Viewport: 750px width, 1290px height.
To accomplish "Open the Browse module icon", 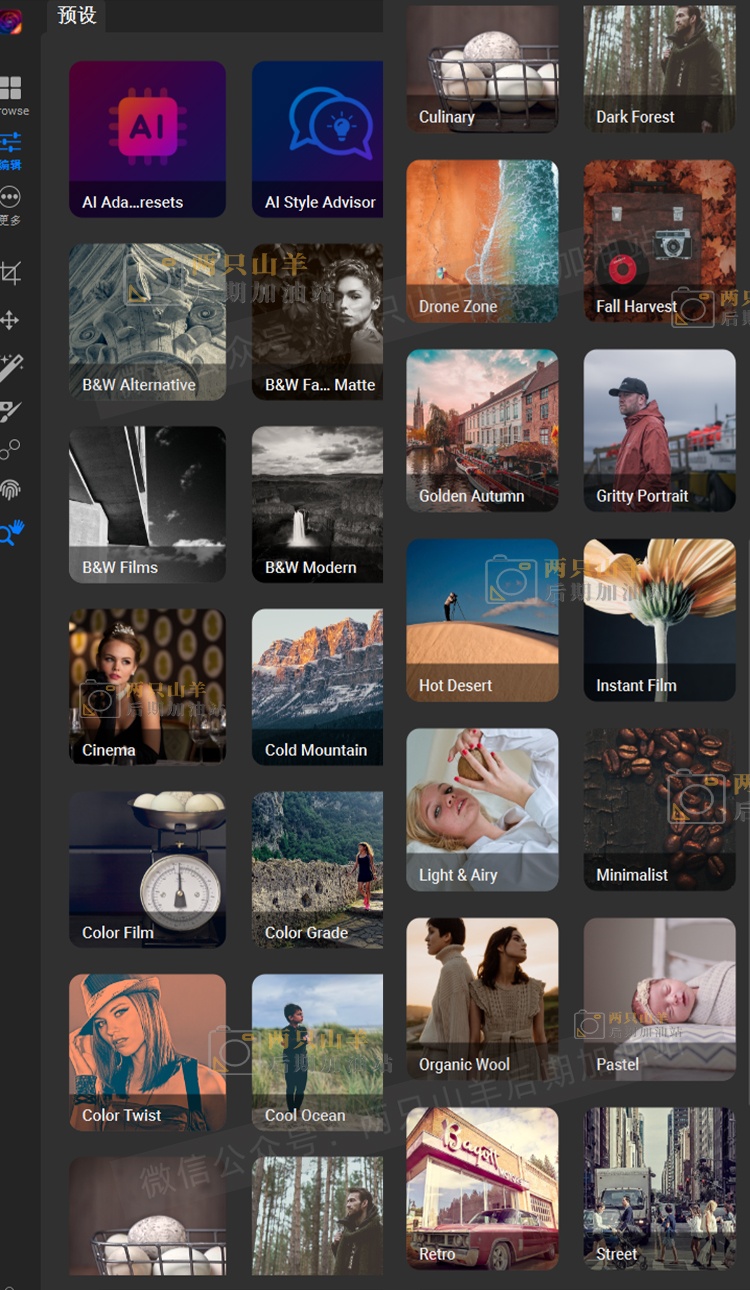I will coord(11,88).
